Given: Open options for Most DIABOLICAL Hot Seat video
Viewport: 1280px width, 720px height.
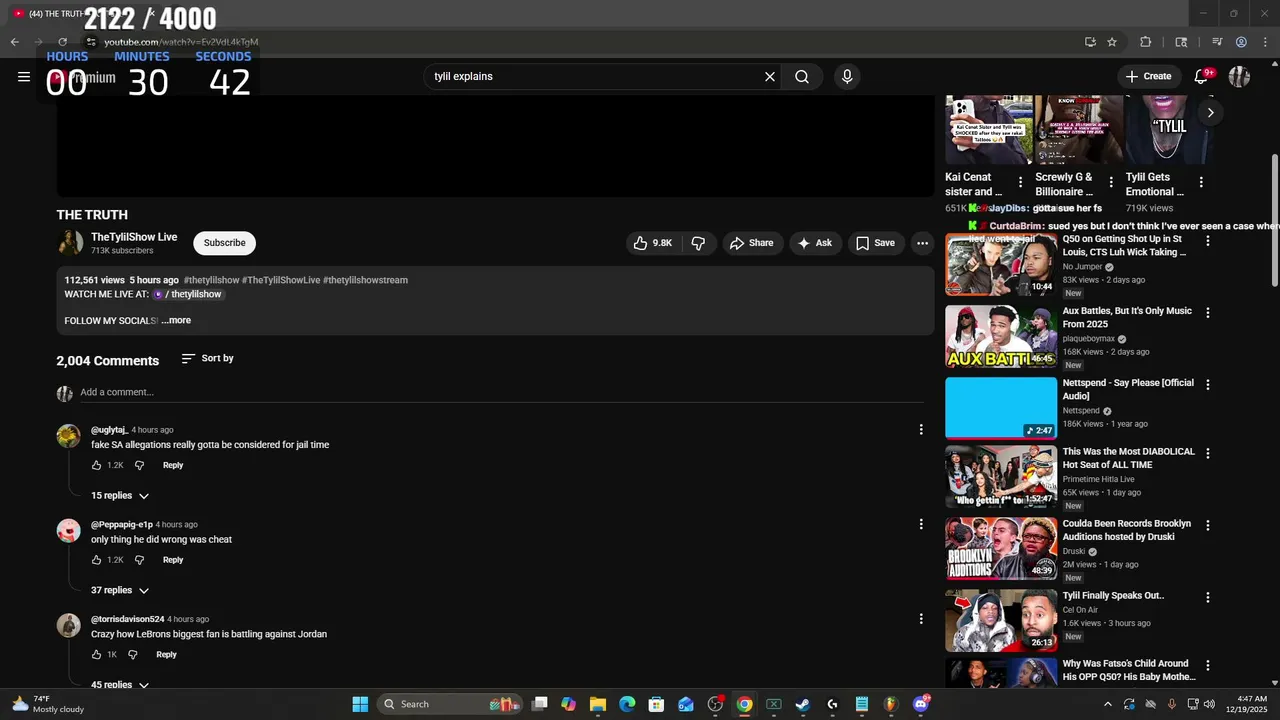Looking at the screenshot, I should coord(1207,453).
